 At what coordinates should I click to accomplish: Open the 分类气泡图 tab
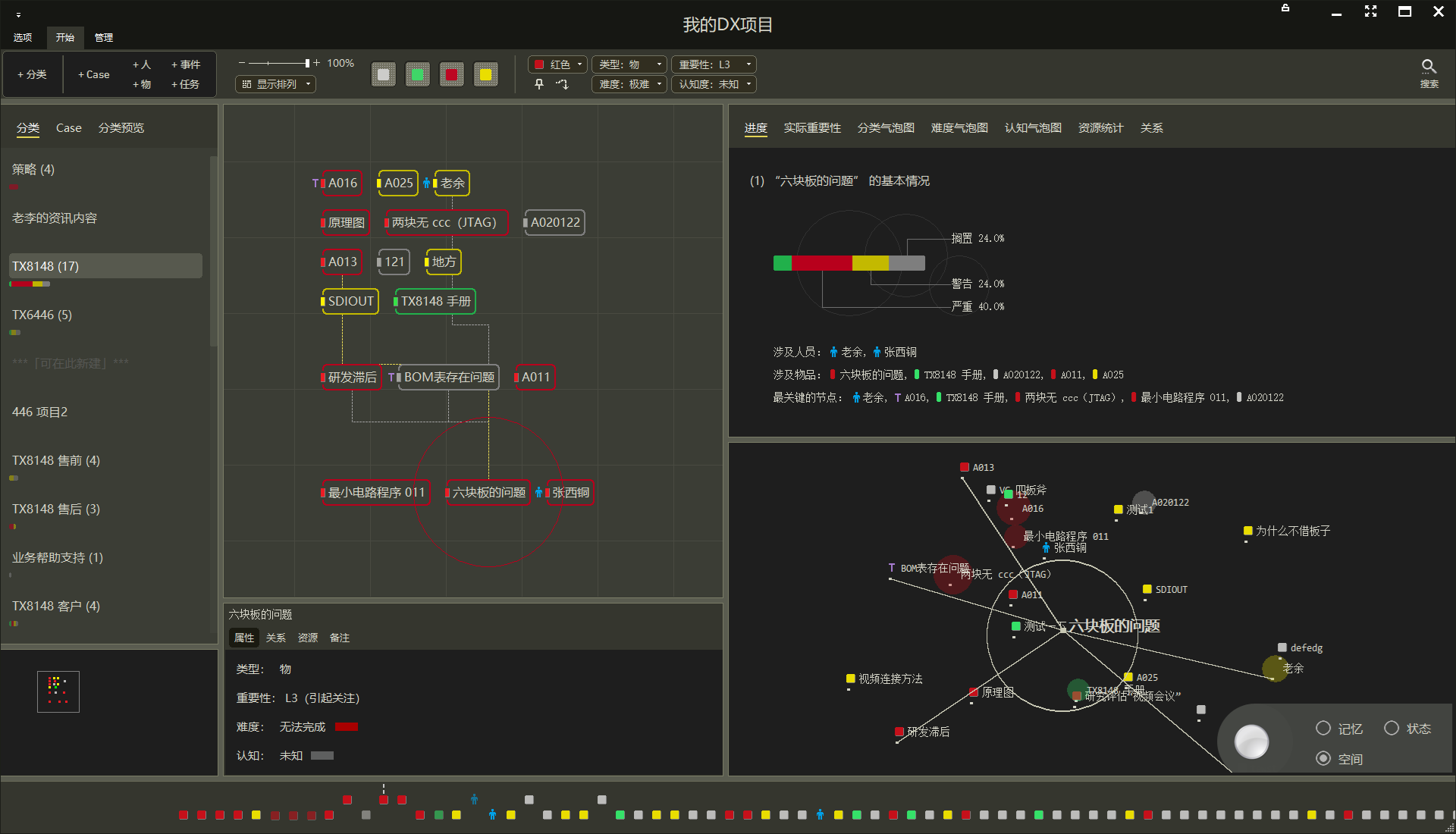pos(886,128)
